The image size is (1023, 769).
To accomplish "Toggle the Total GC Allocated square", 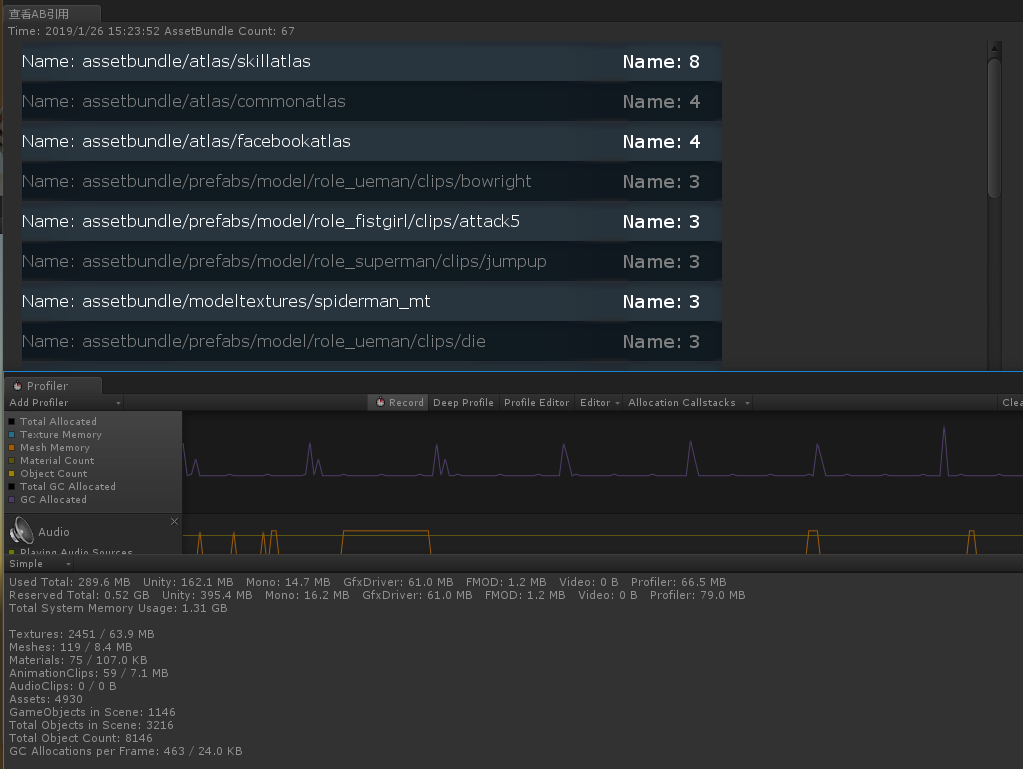I will 12,487.
